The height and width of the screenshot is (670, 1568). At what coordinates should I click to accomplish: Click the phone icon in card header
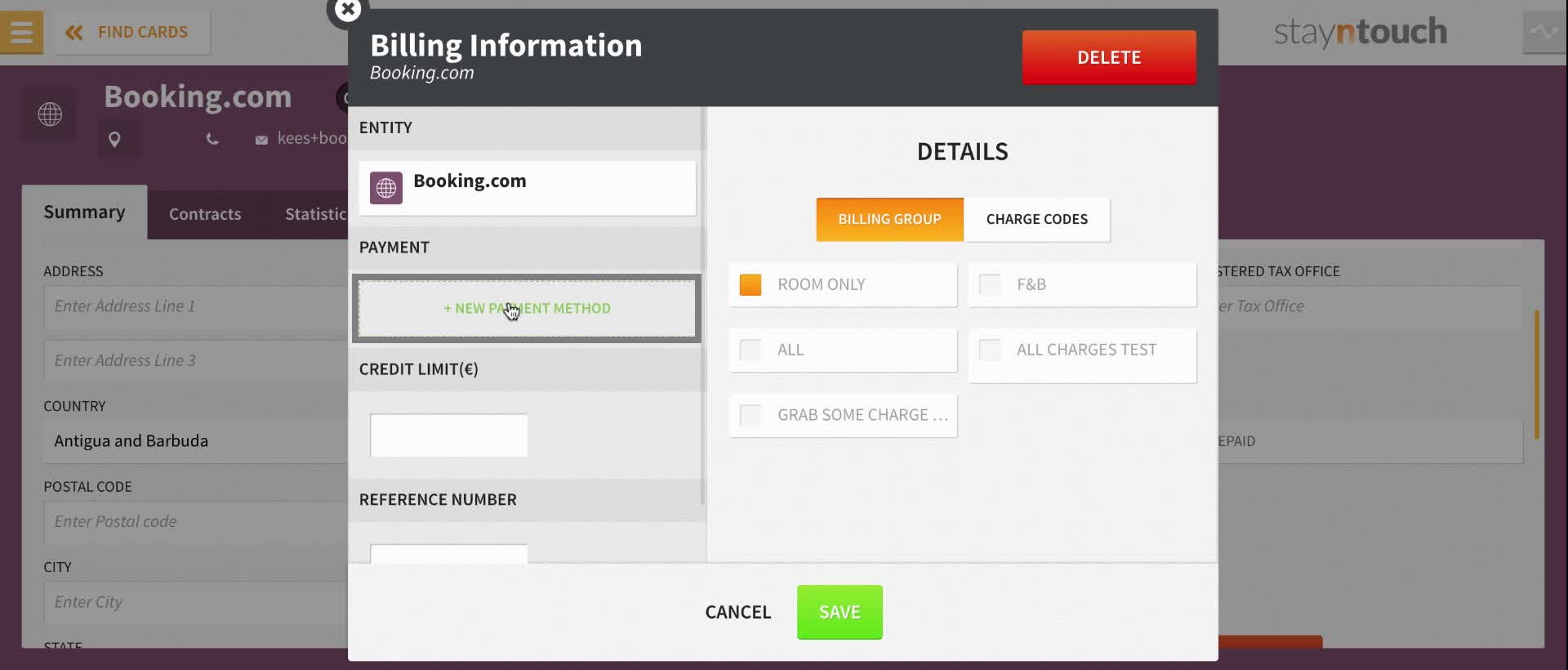[212, 140]
